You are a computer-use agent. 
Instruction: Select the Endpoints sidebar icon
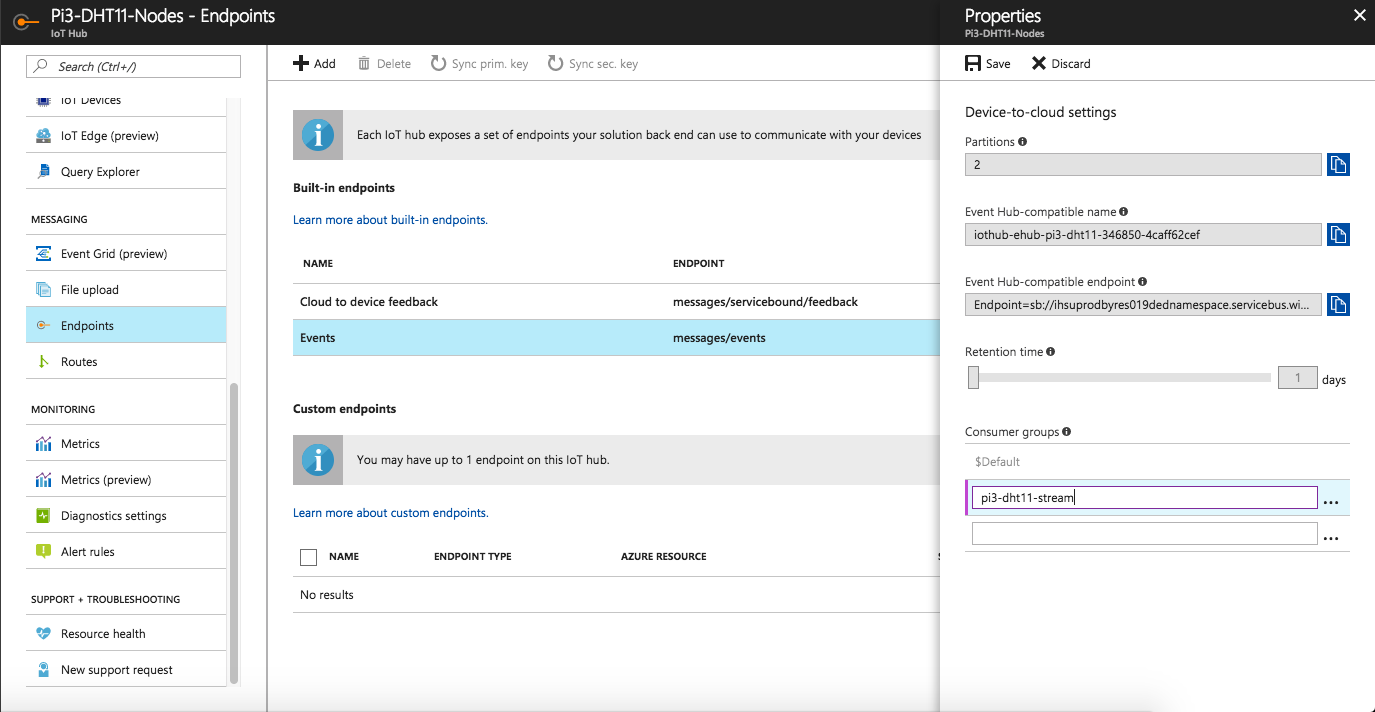coord(43,326)
